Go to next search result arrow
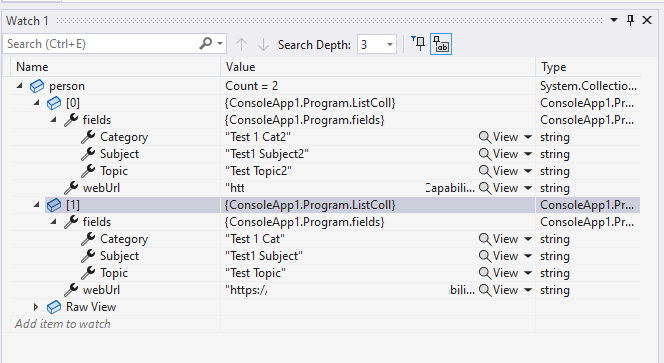The height and width of the screenshot is (363, 664). click(x=263, y=44)
